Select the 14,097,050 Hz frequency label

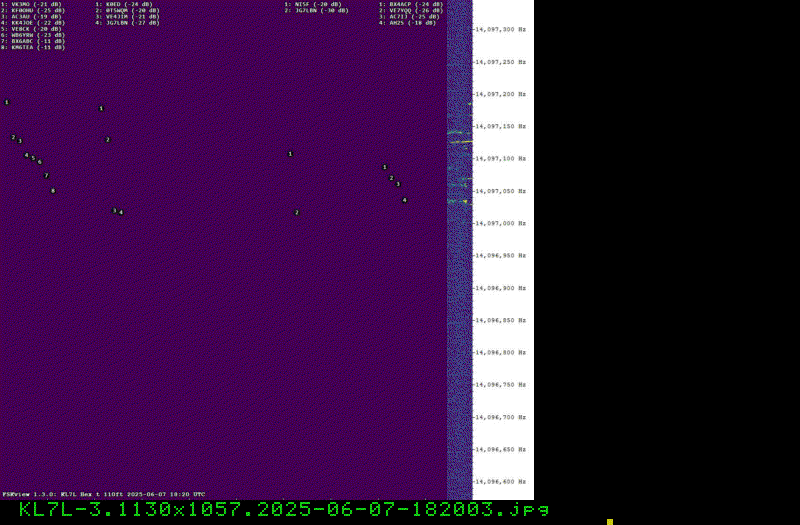(x=500, y=191)
